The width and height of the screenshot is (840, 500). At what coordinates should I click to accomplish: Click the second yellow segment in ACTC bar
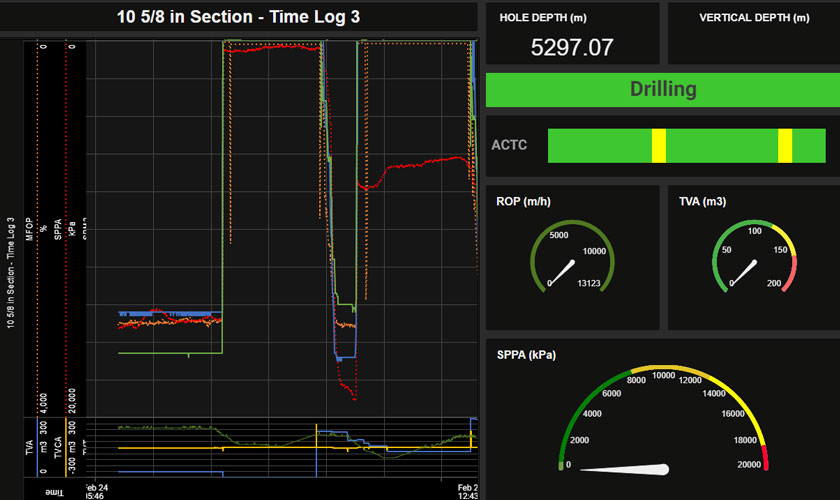pyautogui.click(x=785, y=146)
